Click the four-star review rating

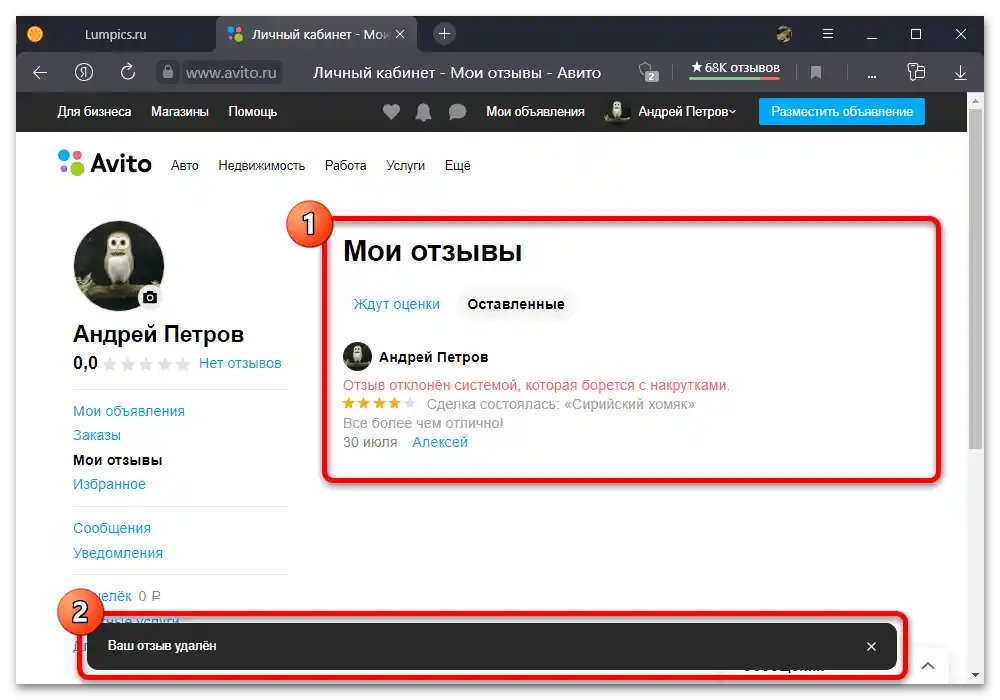(x=379, y=404)
